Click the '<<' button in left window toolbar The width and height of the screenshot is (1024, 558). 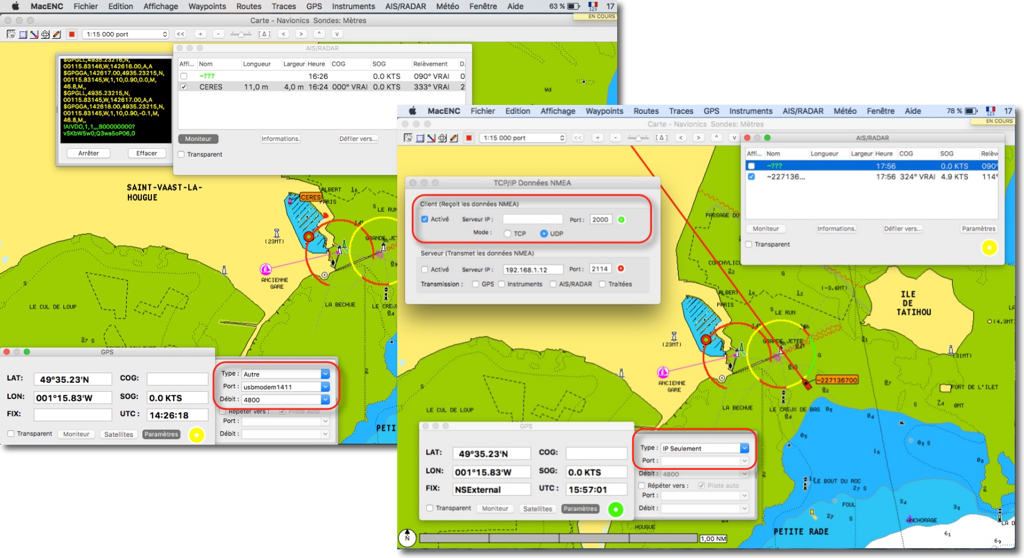click(180, 34)
